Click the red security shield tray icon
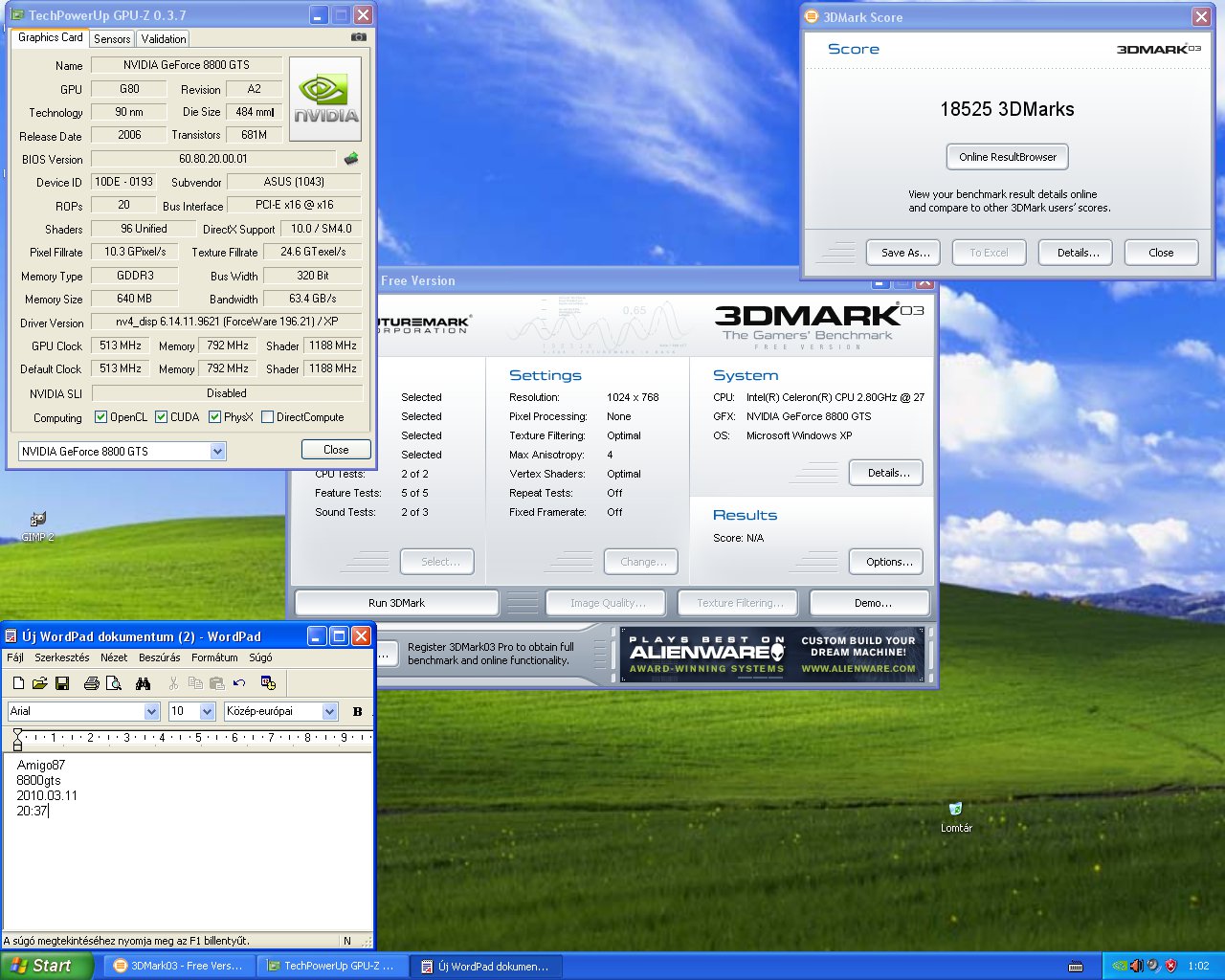The width and height of the screenshot is (1225, 980). click(x=1169, y=966)
